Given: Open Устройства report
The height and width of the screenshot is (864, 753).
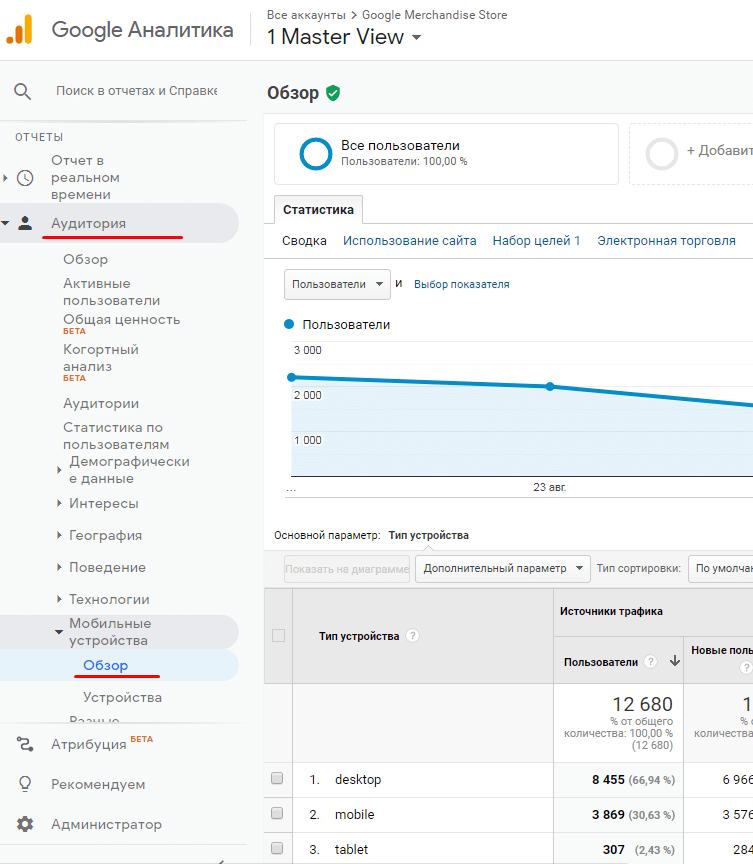Looking at the screenshot, I should [x=122, y=697].
